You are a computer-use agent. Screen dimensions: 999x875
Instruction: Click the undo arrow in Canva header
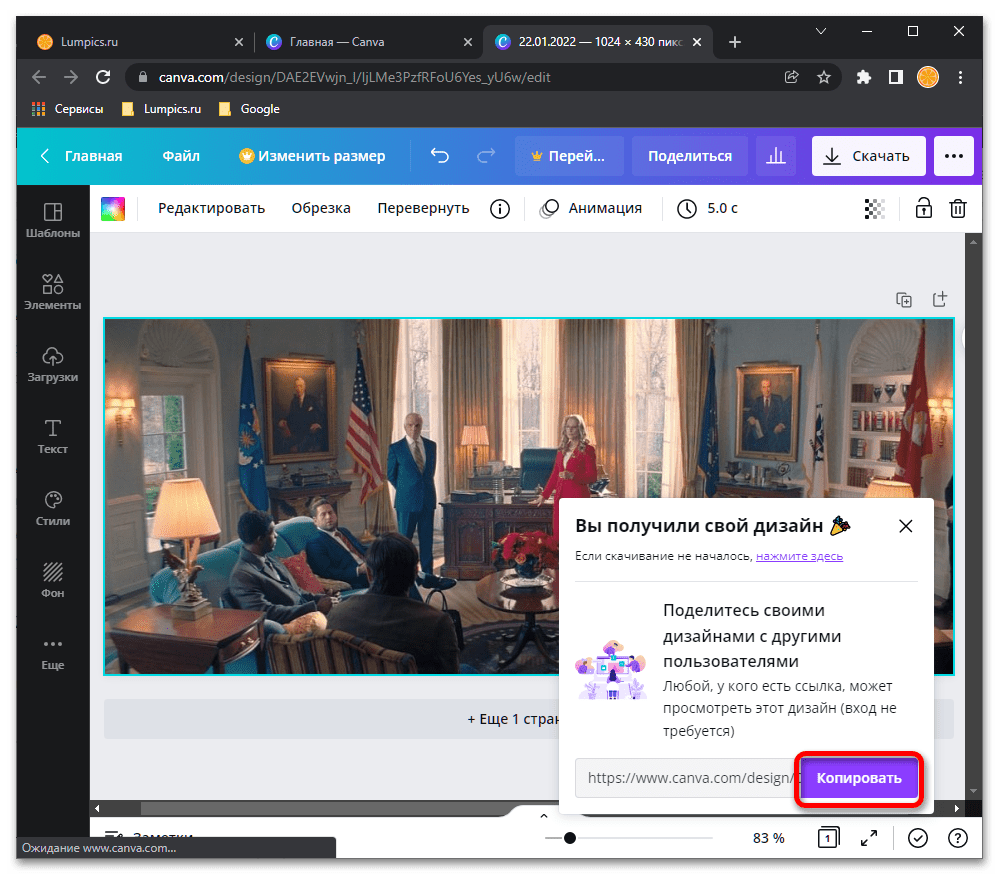click(x=440, y=155)
